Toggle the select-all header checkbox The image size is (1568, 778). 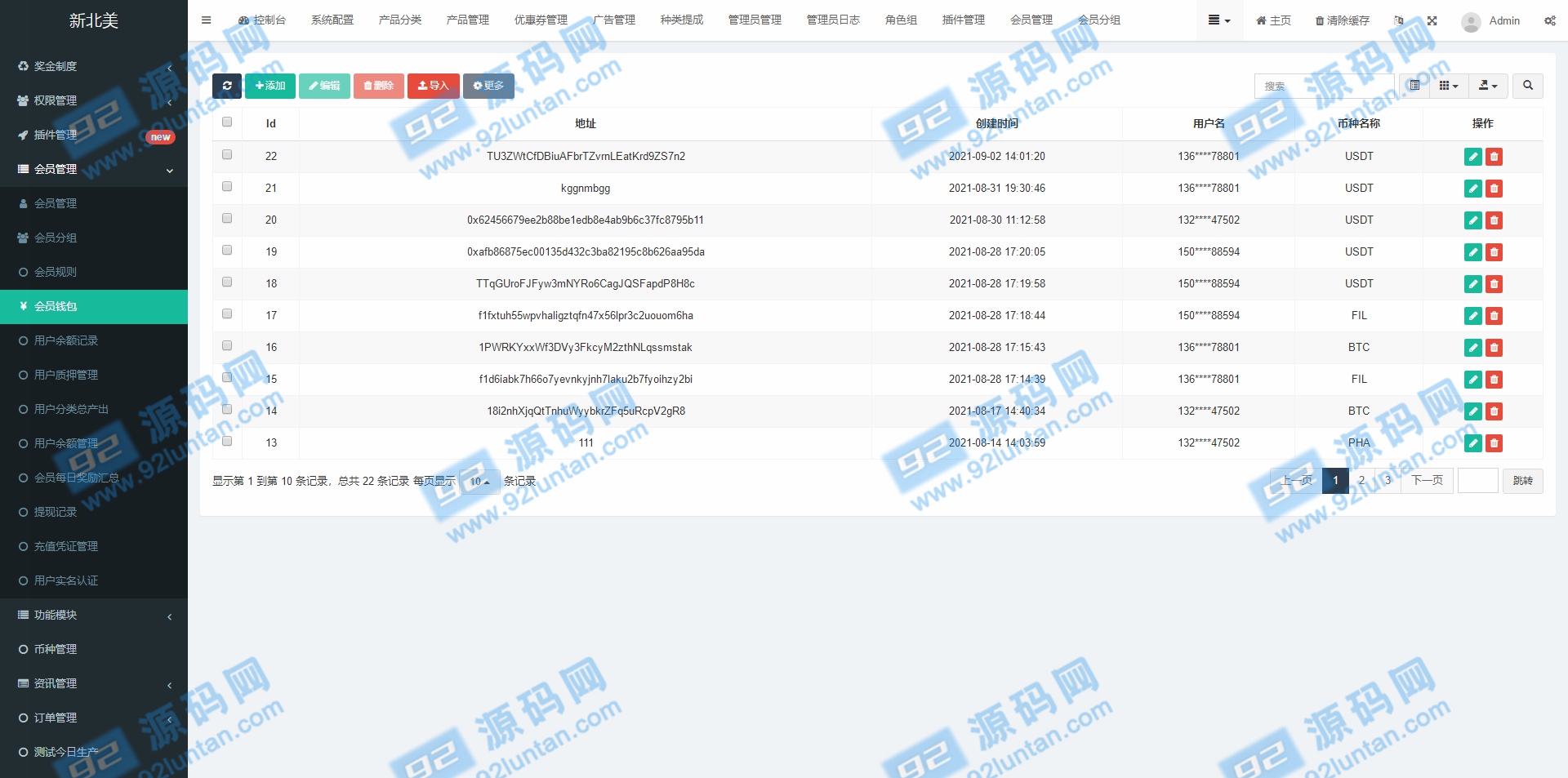[x=227, y=122]
